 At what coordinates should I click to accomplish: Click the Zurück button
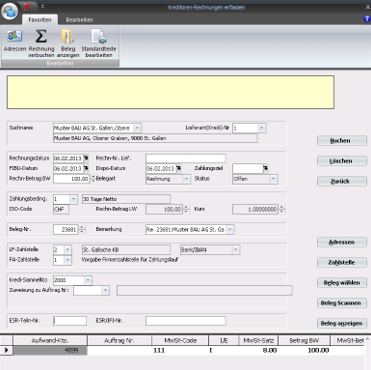[342, 181]
